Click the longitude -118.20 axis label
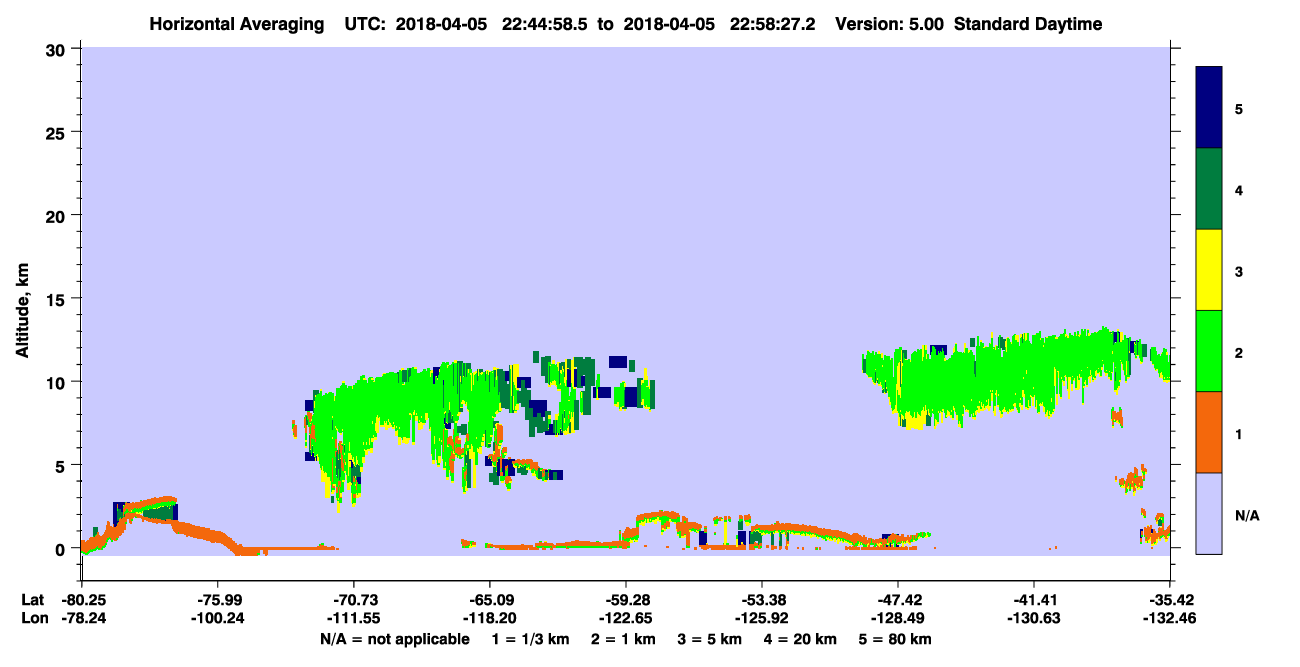Image resolution: width=1300 pixels, height=667 pixels. coord(489,618)
